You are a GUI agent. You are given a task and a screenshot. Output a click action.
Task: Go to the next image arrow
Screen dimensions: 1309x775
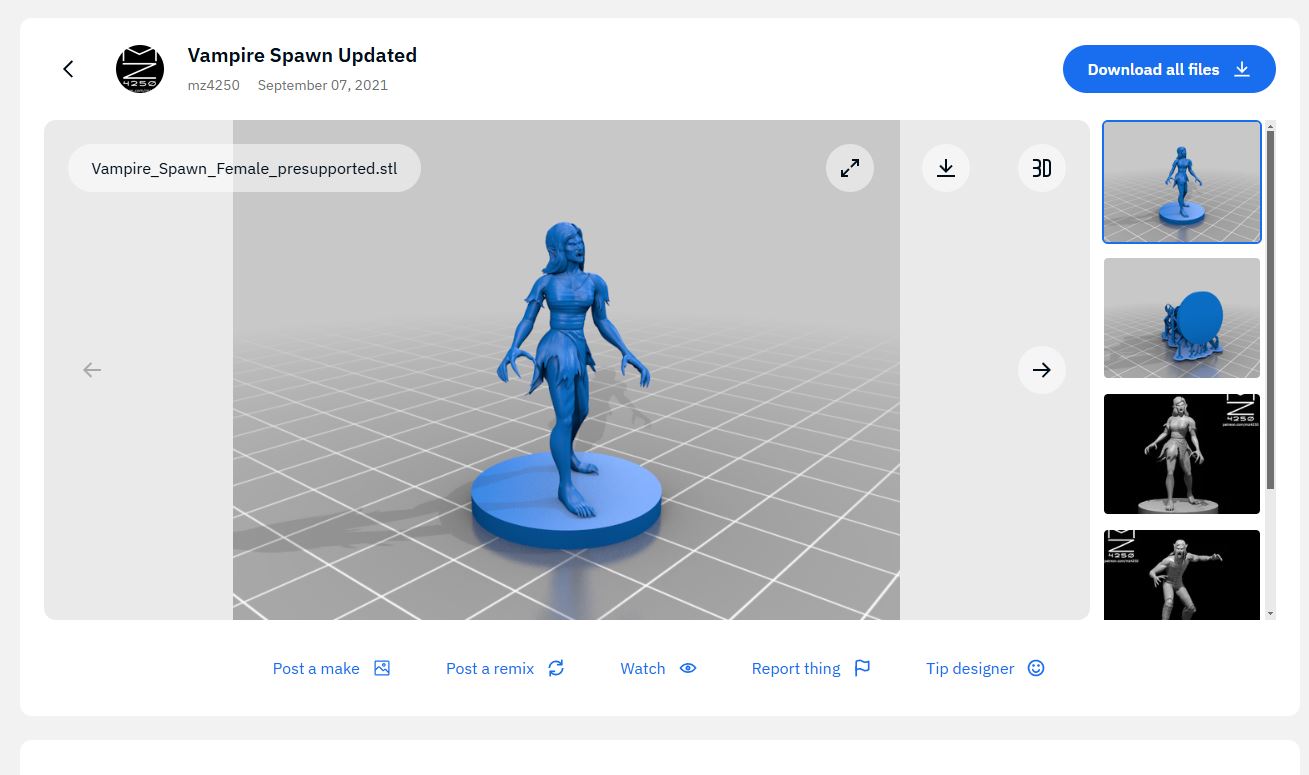1041,370
